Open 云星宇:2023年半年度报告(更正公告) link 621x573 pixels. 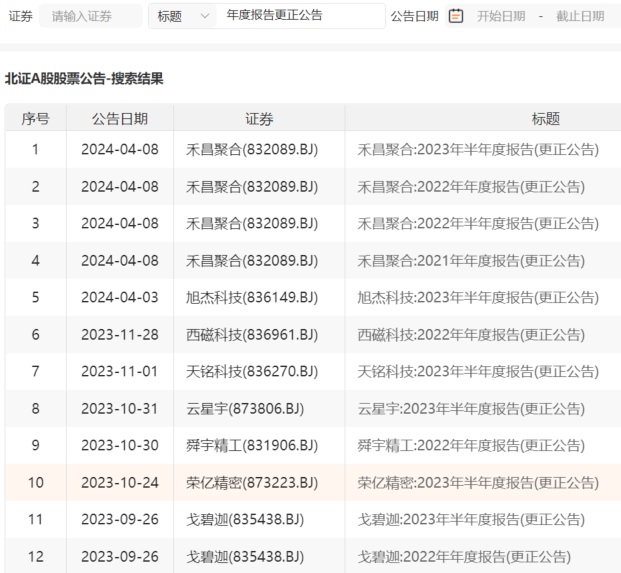tap(471, 409)
